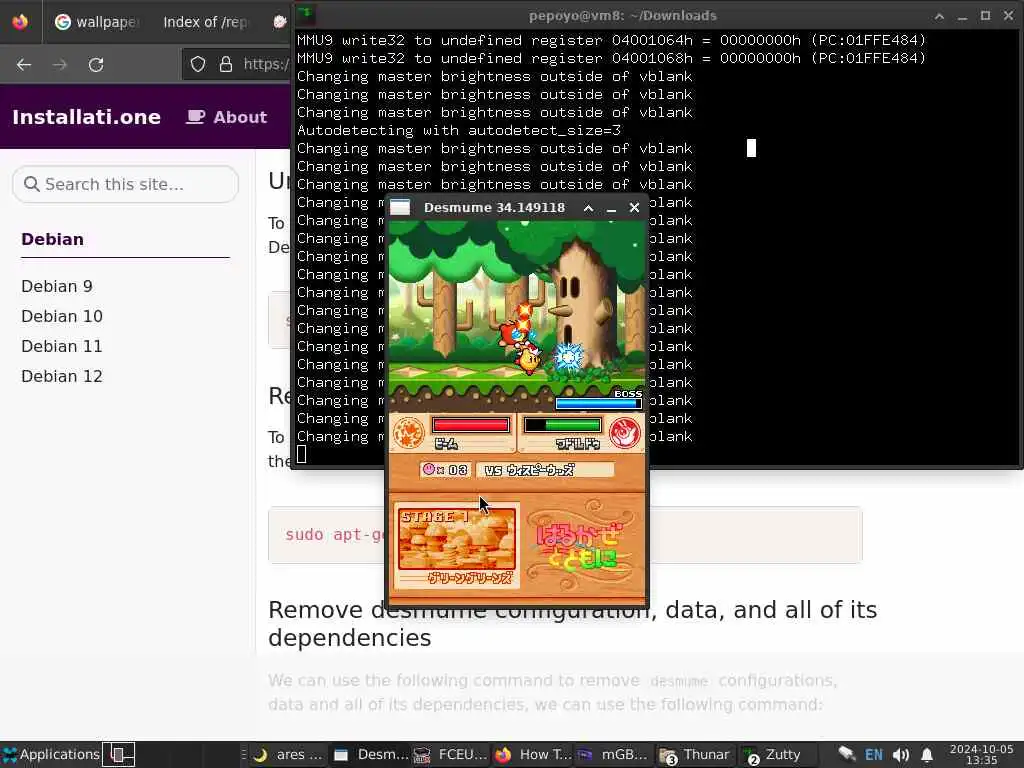Click the terminal icon in Zutty title bar

pyautogui.click(x=306, y=14)
